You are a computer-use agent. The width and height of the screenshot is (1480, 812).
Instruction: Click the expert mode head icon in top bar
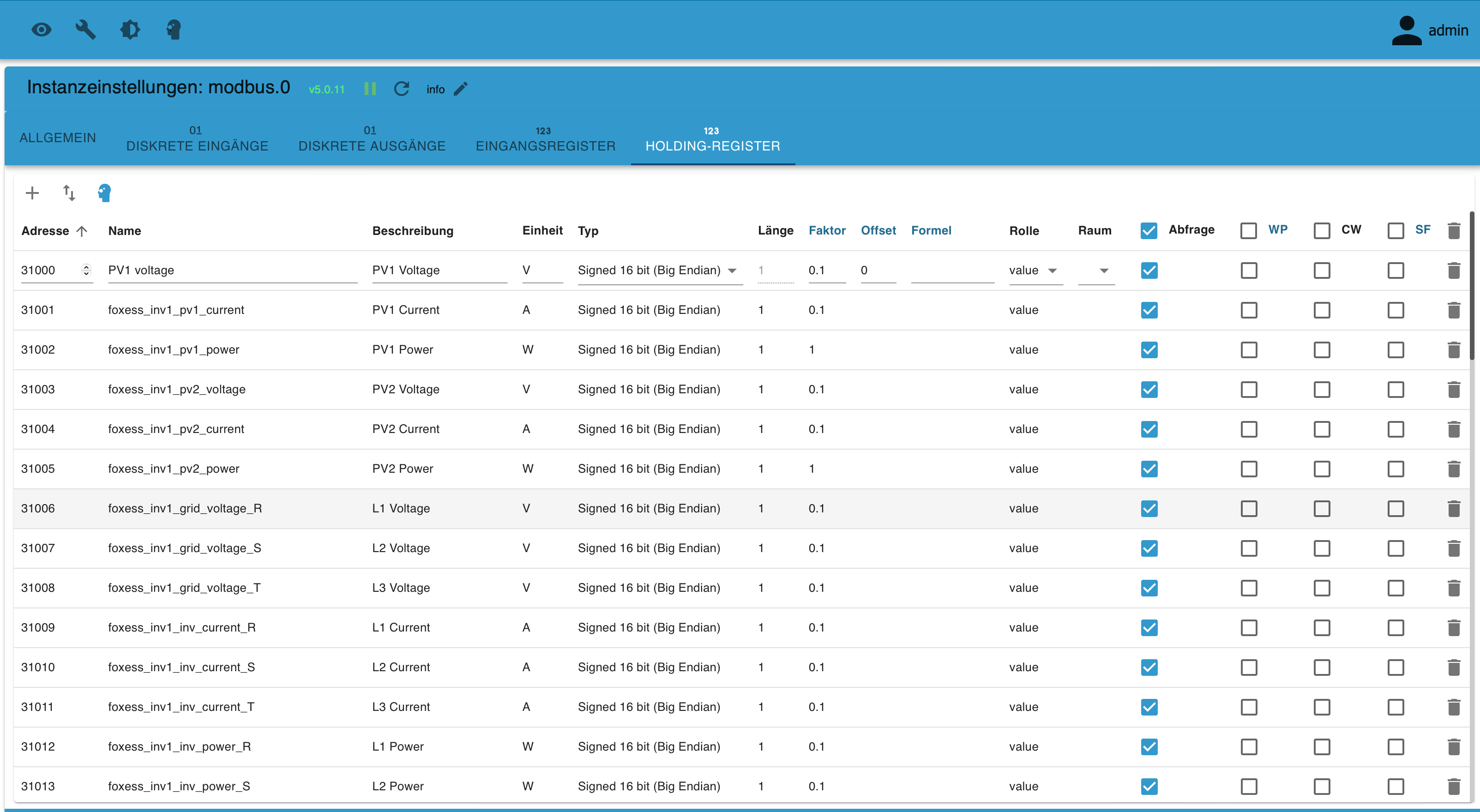[174, 29]
